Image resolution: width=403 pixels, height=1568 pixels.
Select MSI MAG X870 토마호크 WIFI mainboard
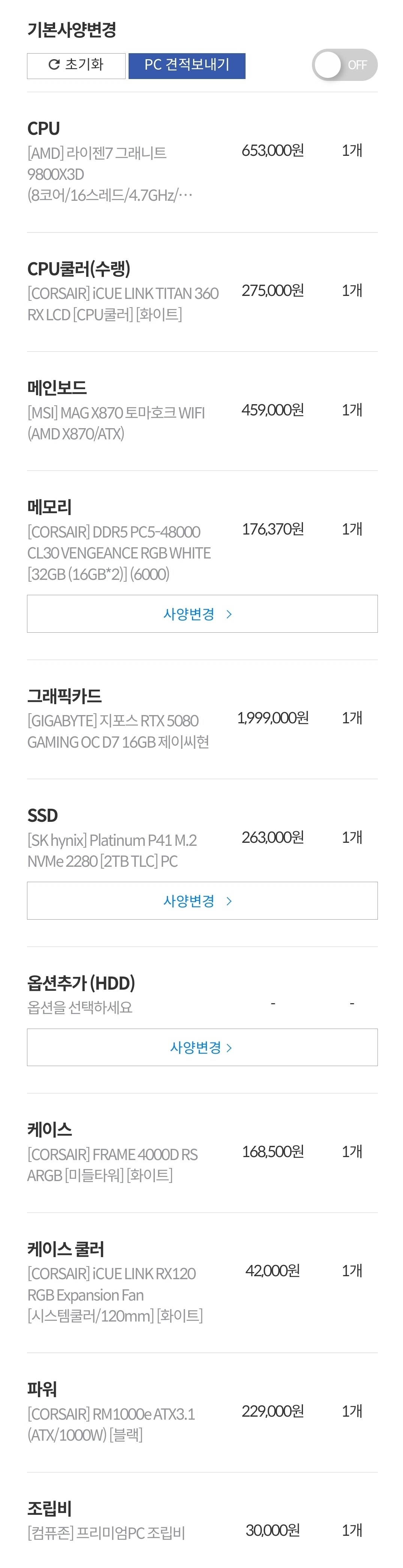tap(116, 423)
